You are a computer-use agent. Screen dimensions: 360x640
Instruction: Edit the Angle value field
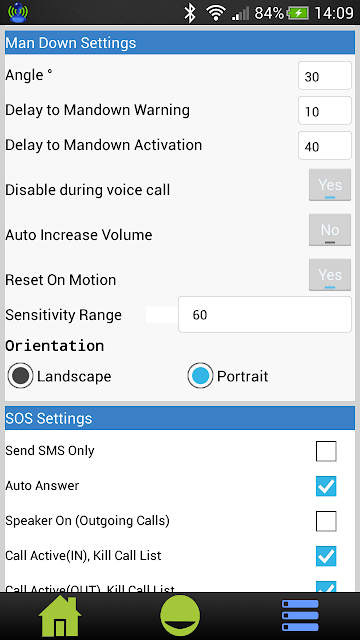(x=325, y=76)
